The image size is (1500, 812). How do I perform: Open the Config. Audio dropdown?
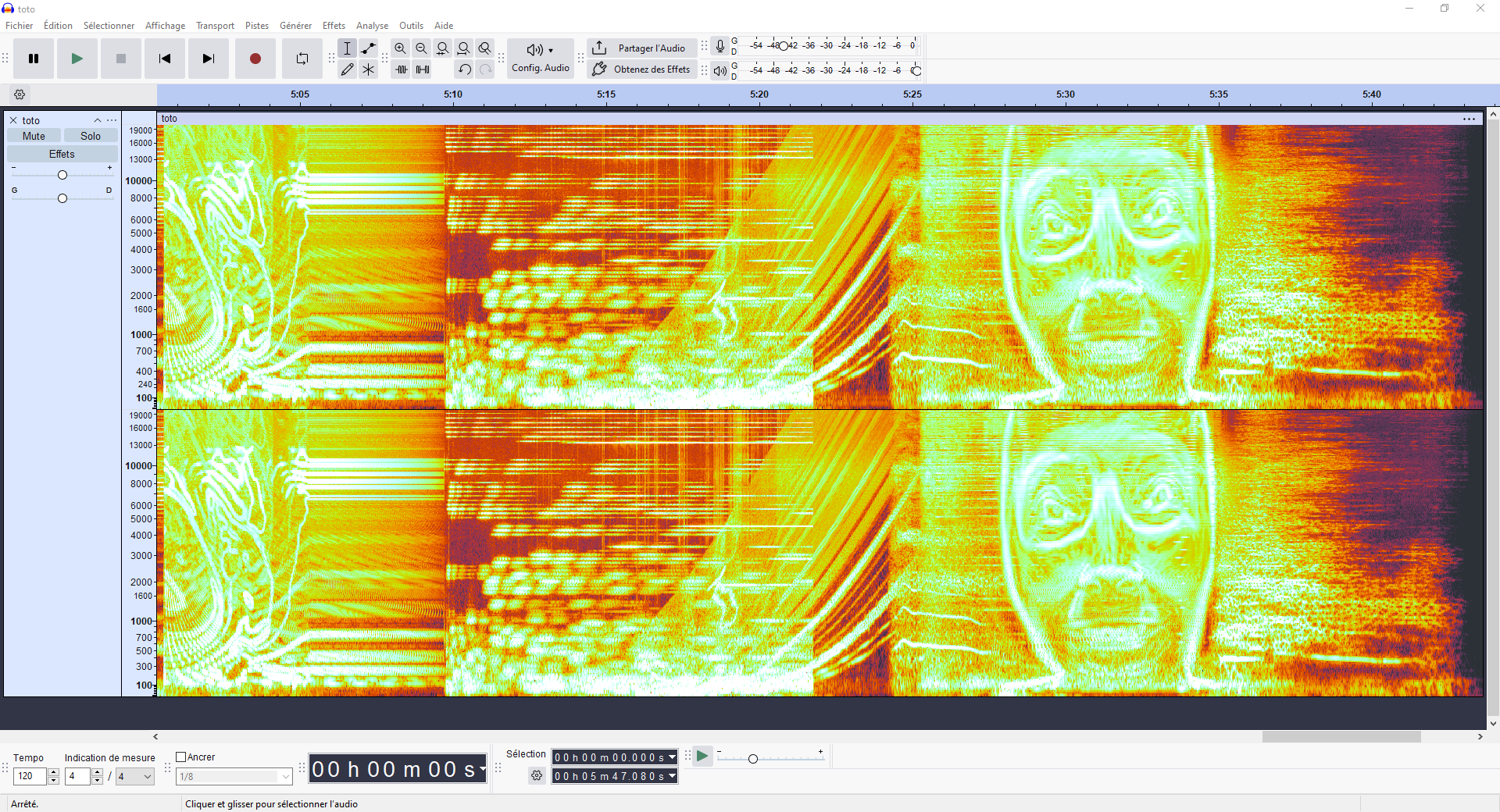click(540, 59)
